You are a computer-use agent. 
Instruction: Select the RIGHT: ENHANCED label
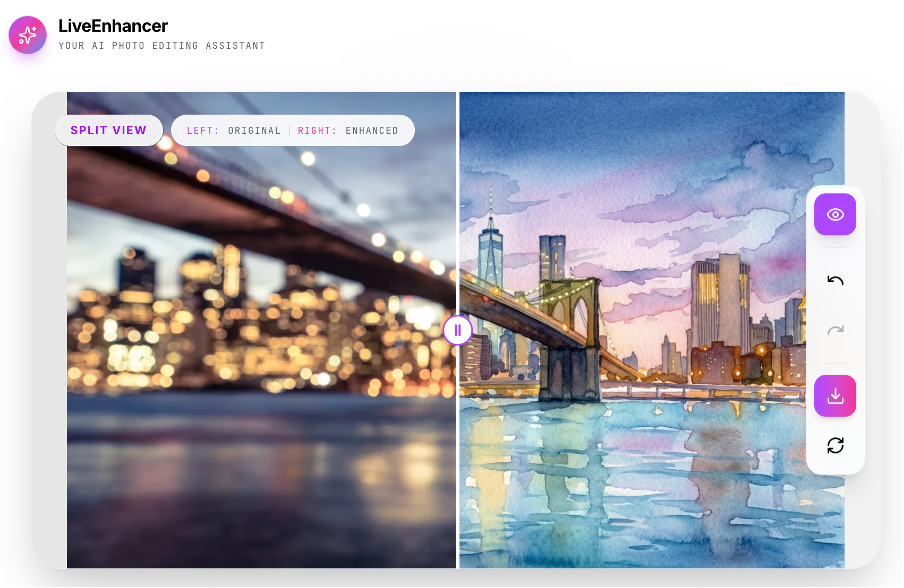(x=348, y=131)
